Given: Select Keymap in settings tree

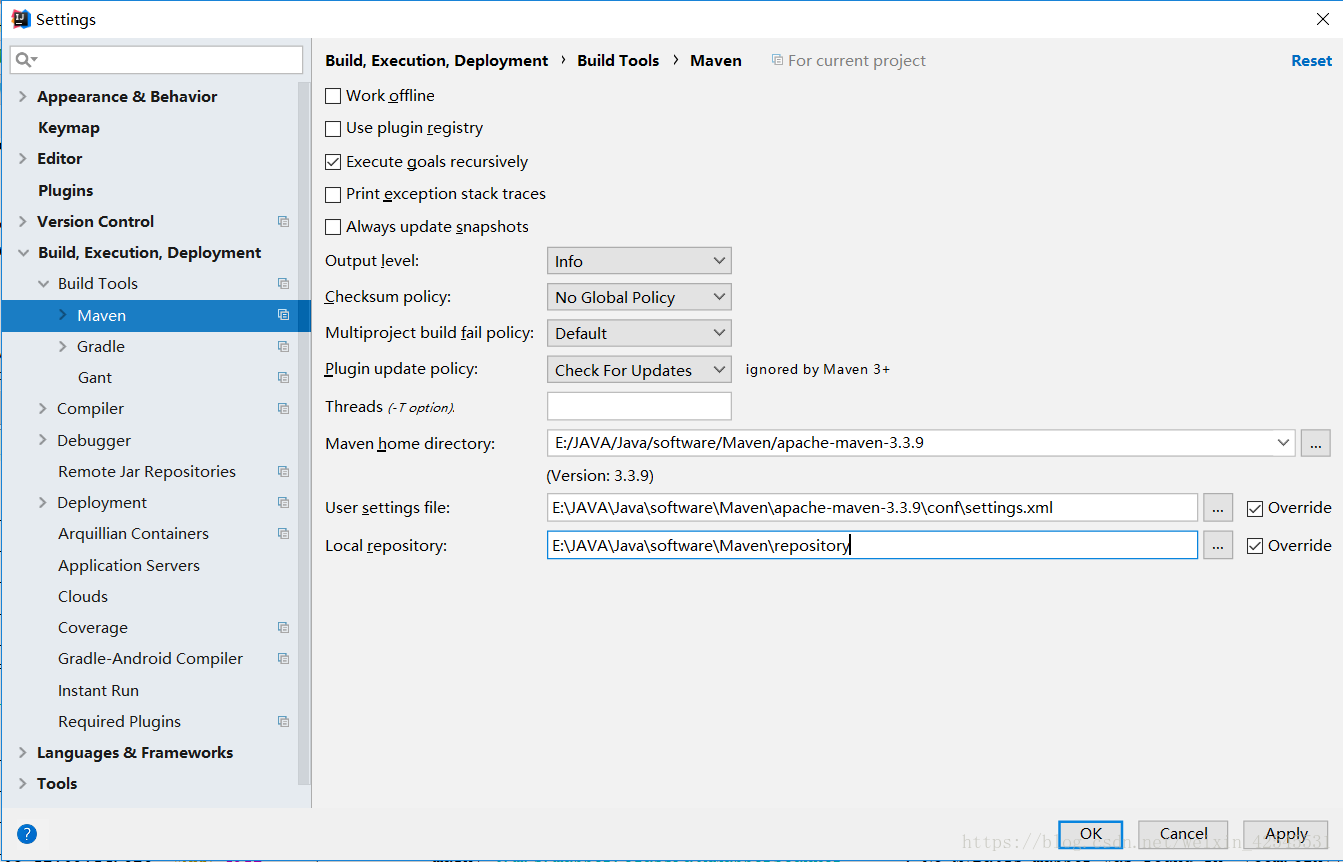Looking at the screenshot, I should pyautogui.click(x=69, y=128).
